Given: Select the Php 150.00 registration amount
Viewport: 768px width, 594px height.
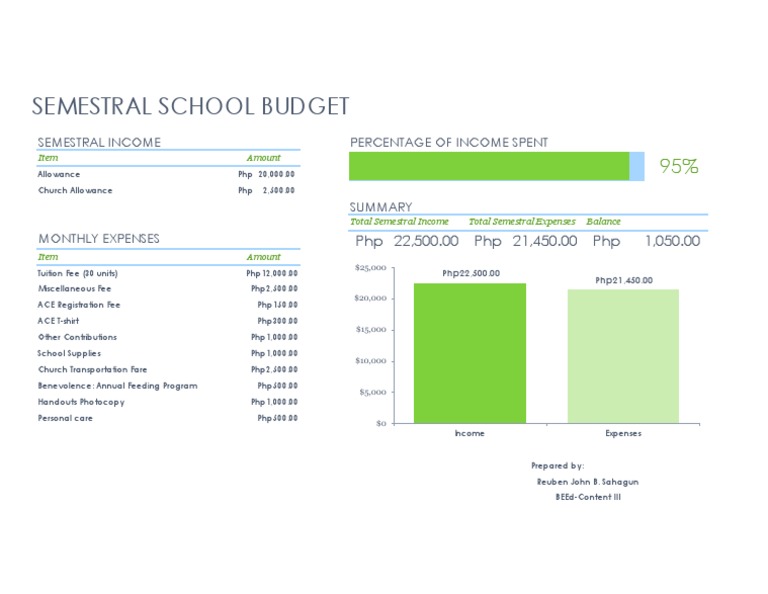Looking at the screenshot, I should [277, 305].
